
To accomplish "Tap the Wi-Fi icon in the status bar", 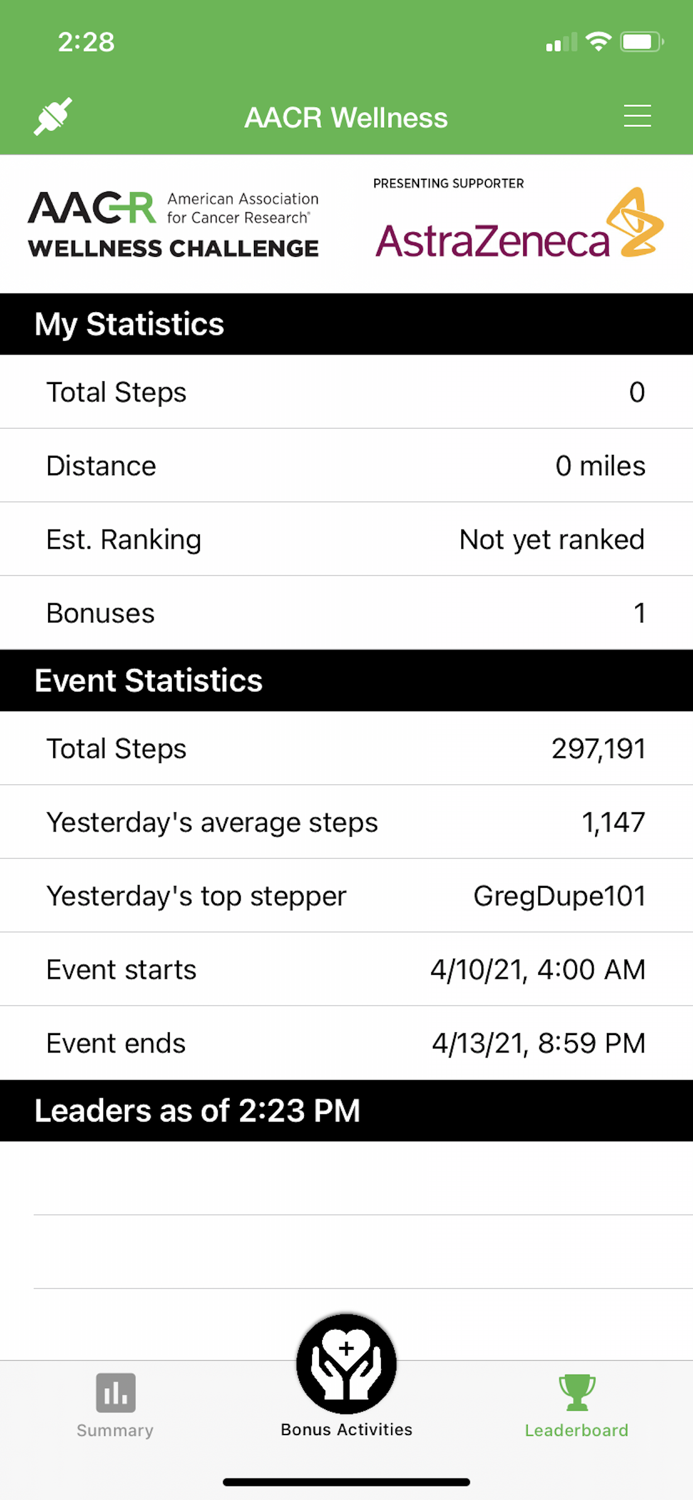I will 597,41.
